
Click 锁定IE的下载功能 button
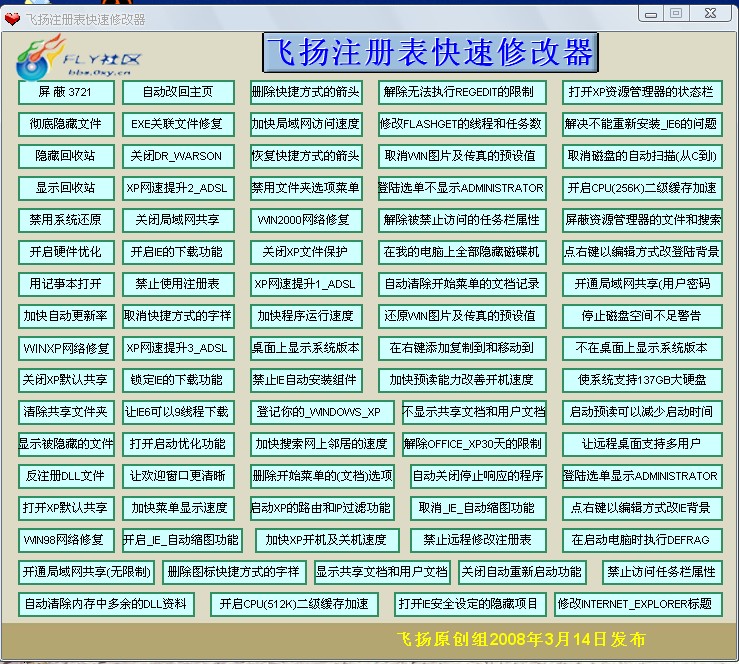point(178,381)
